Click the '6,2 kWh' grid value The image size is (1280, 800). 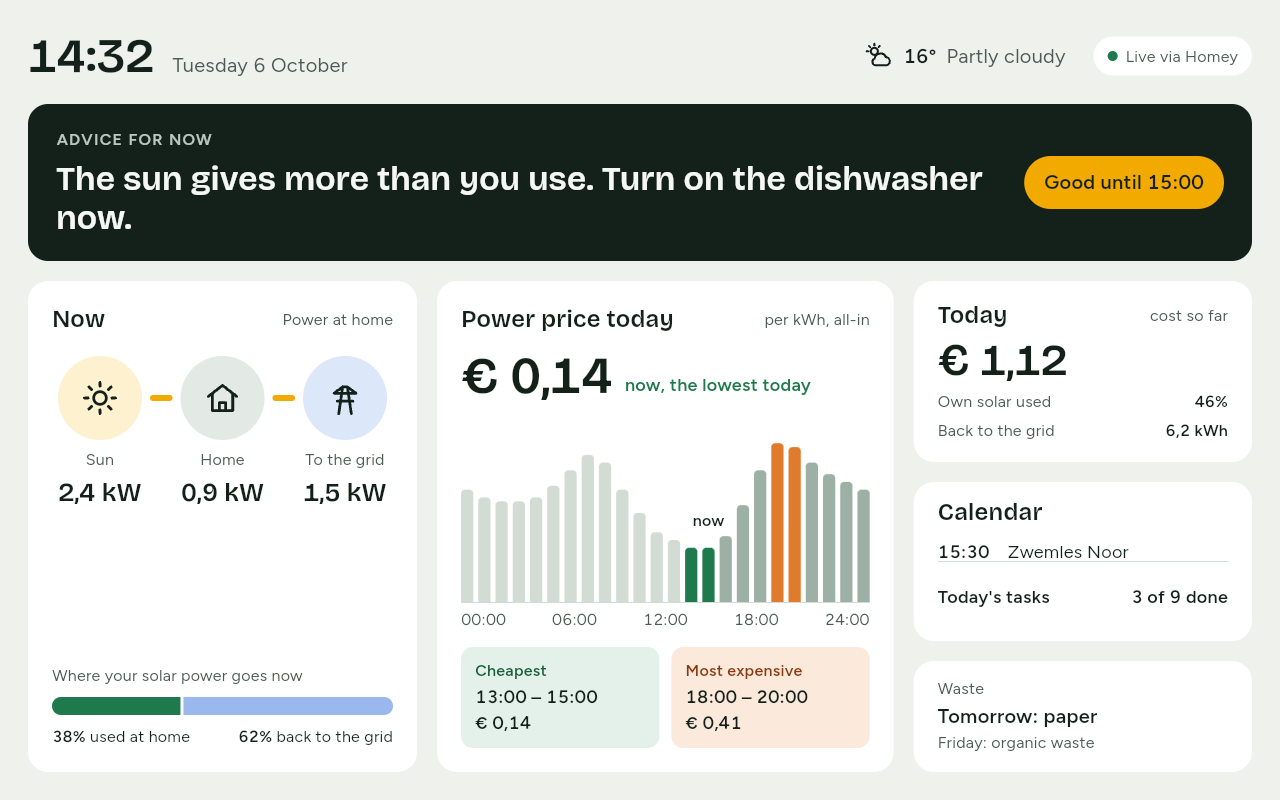coord(1196,431)
